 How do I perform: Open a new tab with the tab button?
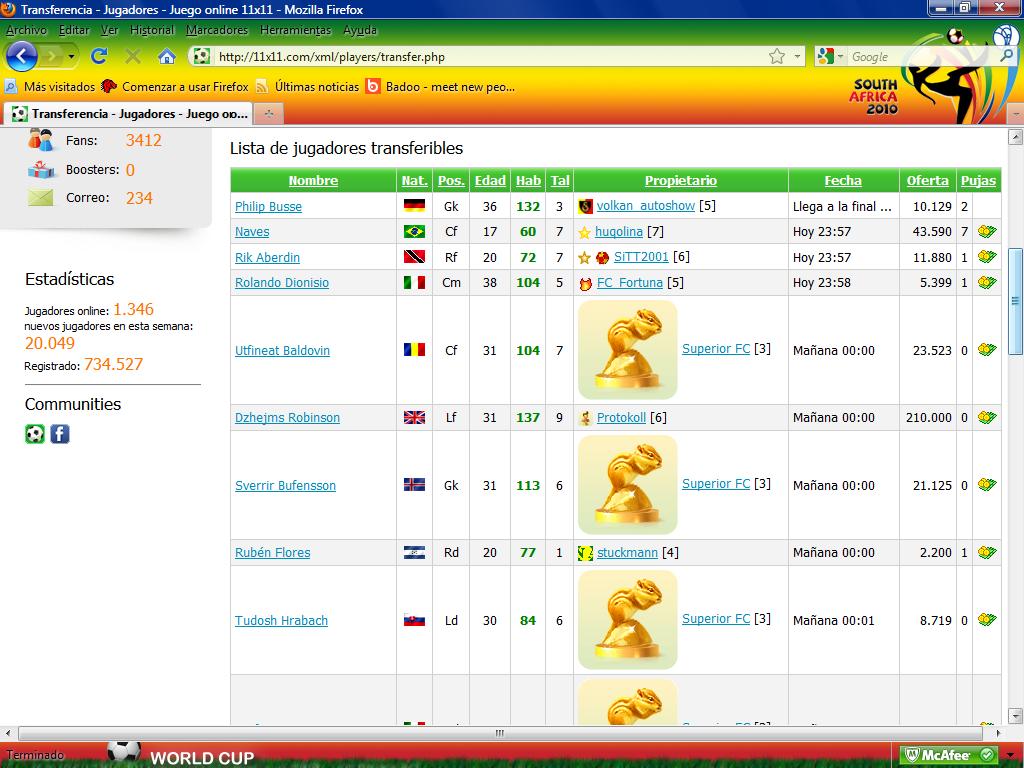tap(270, 113)
